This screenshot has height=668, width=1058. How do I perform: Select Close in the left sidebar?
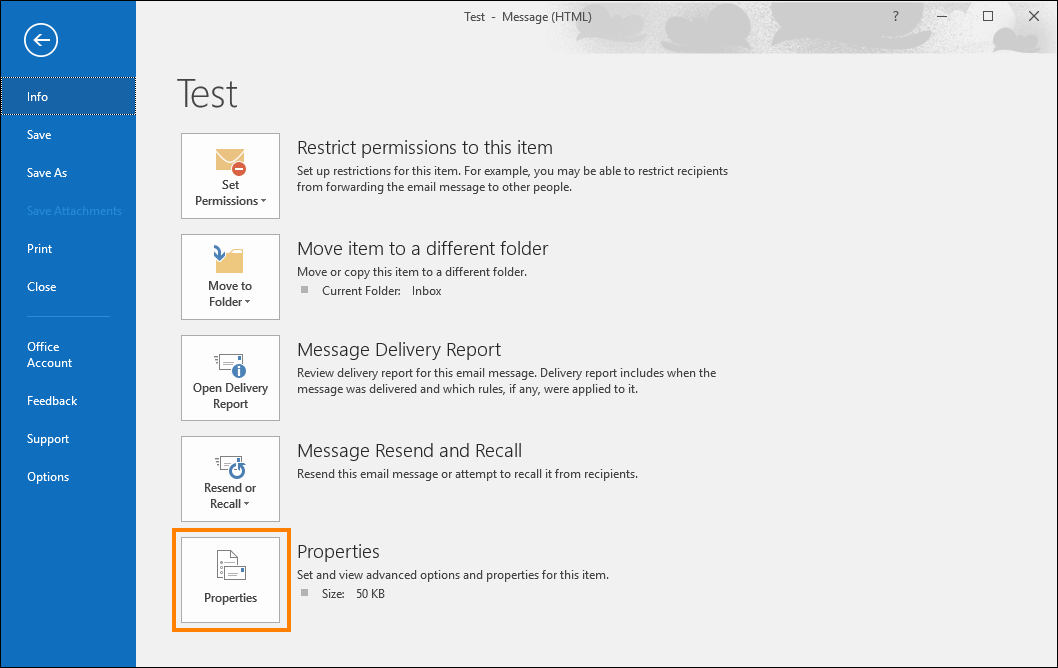tap(42, 287)
